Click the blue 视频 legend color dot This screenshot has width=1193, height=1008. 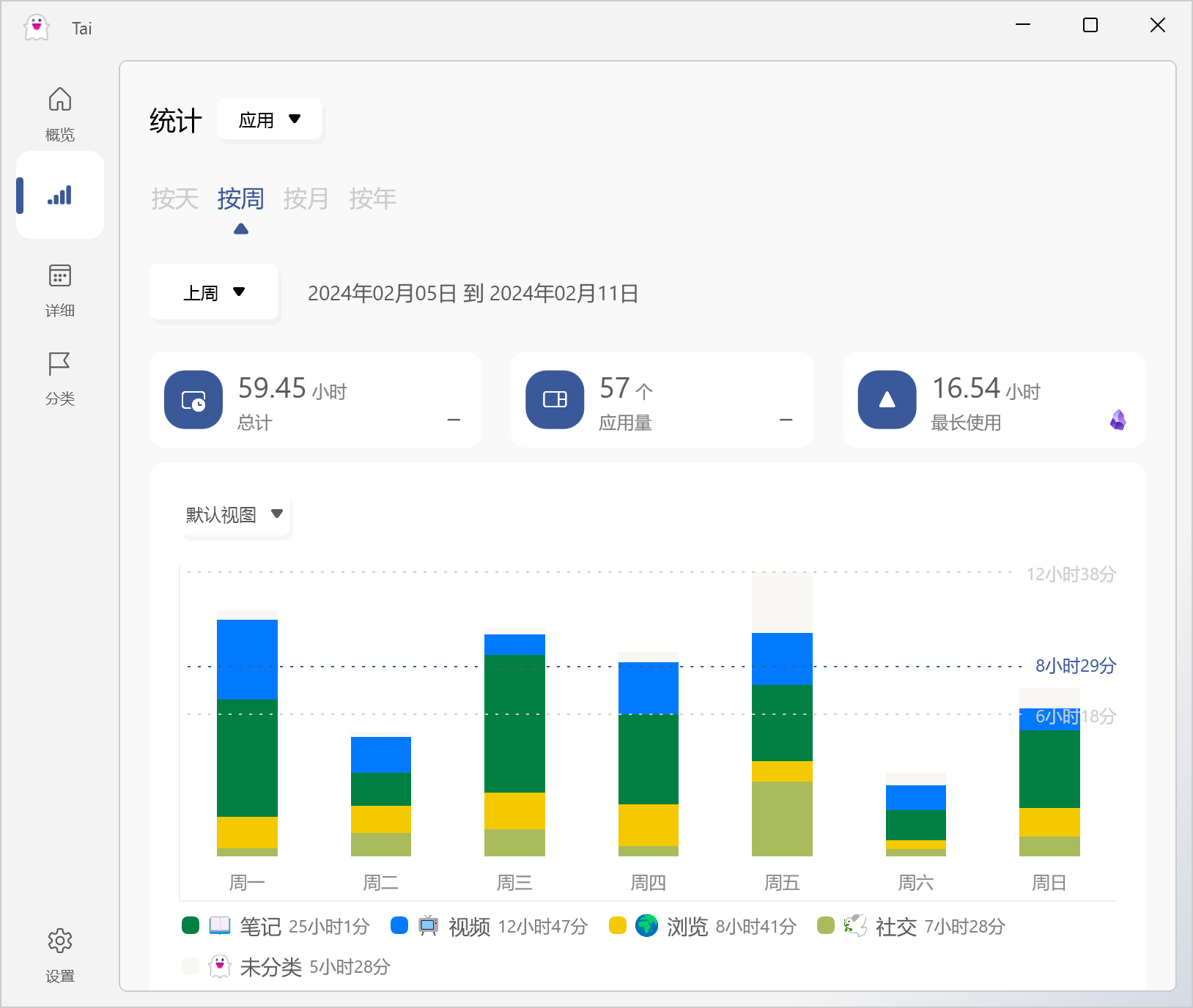tap(399, 925)
